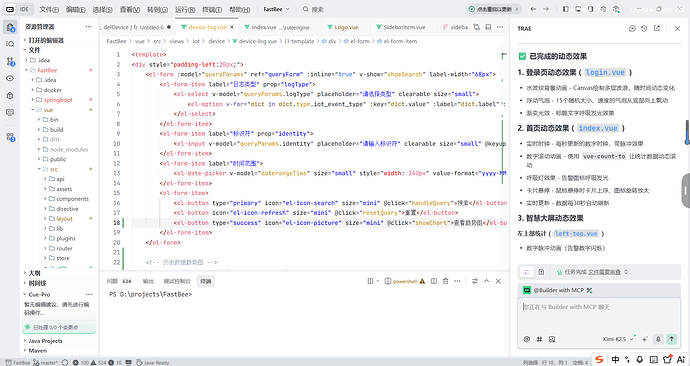Viewport: 690px width, 366px height.
Task: Open the Source Control view
Action: [x=10, y=62]
